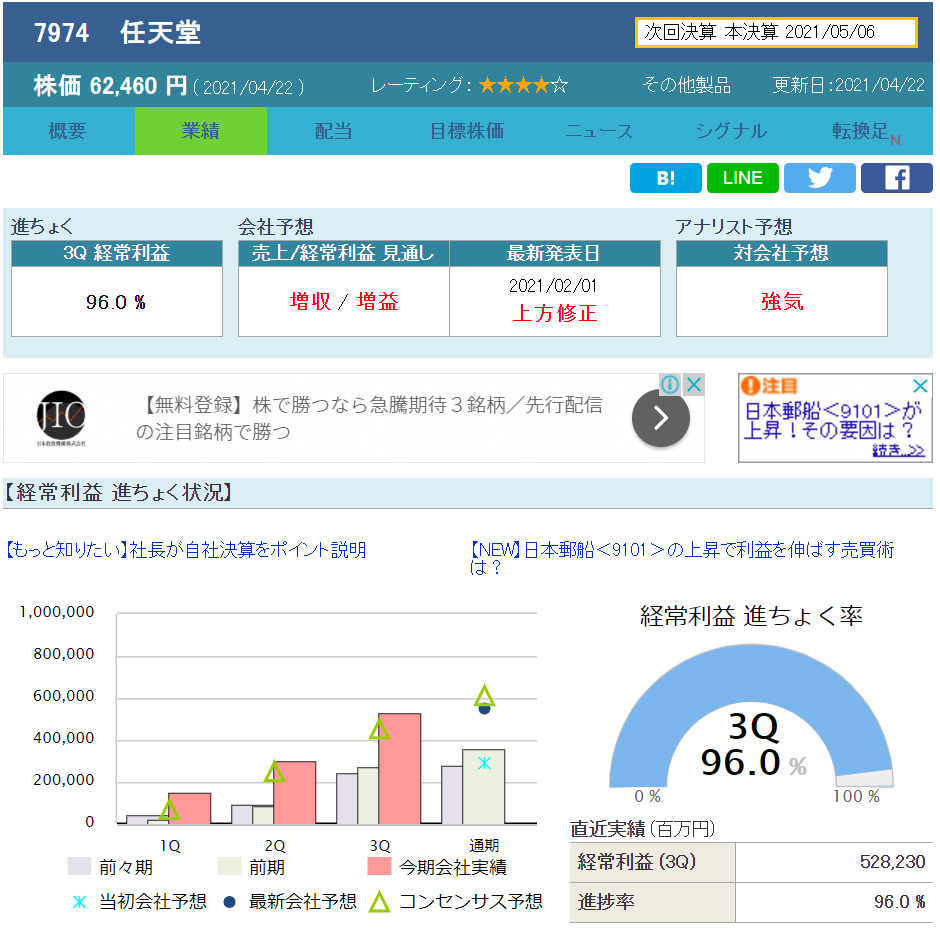Click the 対会社予想 header
Image resolution: width=940 pixels, height=932 pixels.
(x=782, y=254)
